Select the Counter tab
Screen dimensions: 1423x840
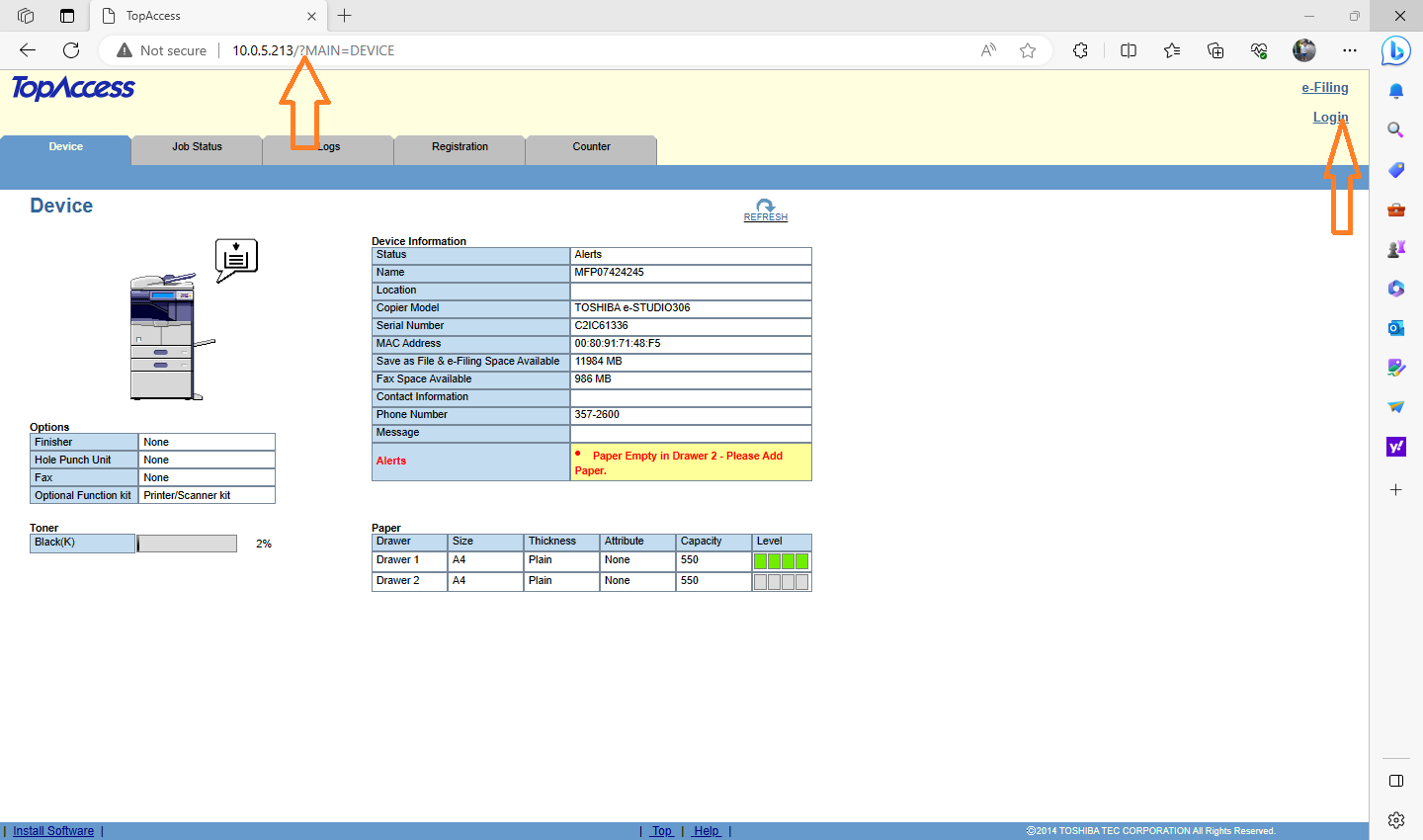tap(591, 147)
